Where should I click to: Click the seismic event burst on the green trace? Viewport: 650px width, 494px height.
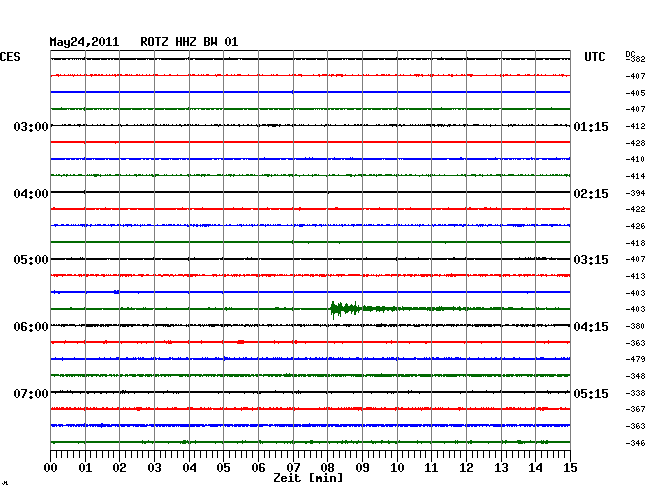345,309
